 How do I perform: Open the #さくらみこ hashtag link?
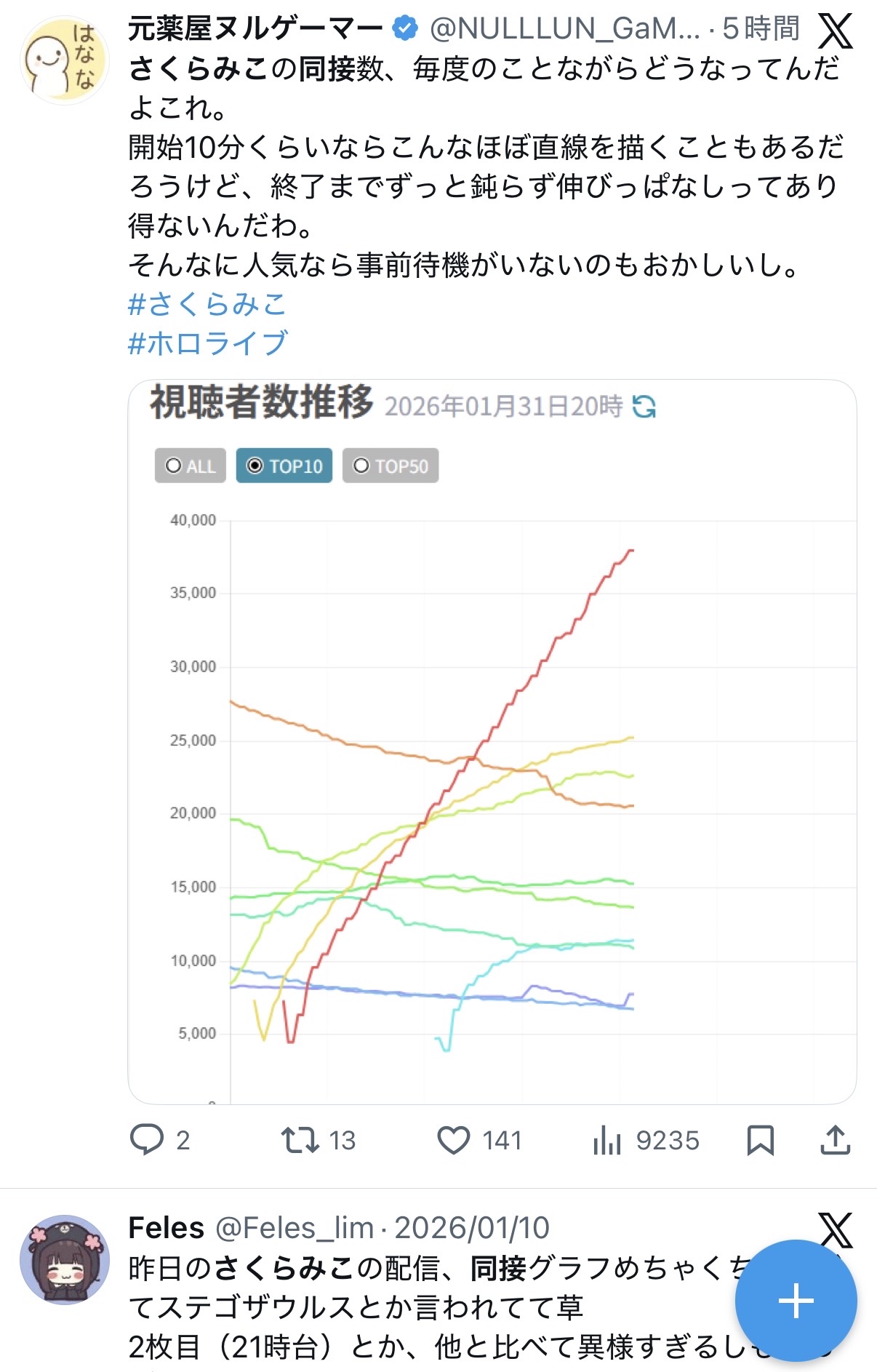pyautogui.click(x=207, y=304)
